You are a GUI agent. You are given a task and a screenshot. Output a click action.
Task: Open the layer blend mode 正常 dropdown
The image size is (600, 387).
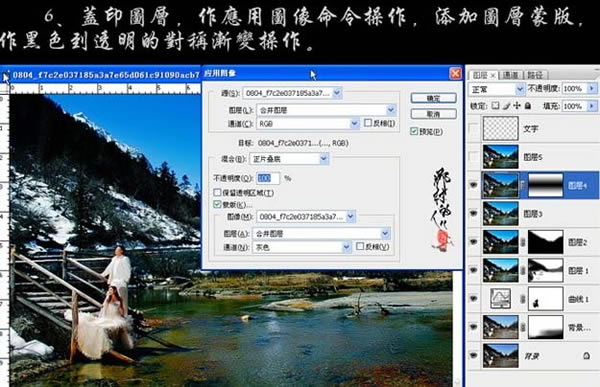pos(497,89)
